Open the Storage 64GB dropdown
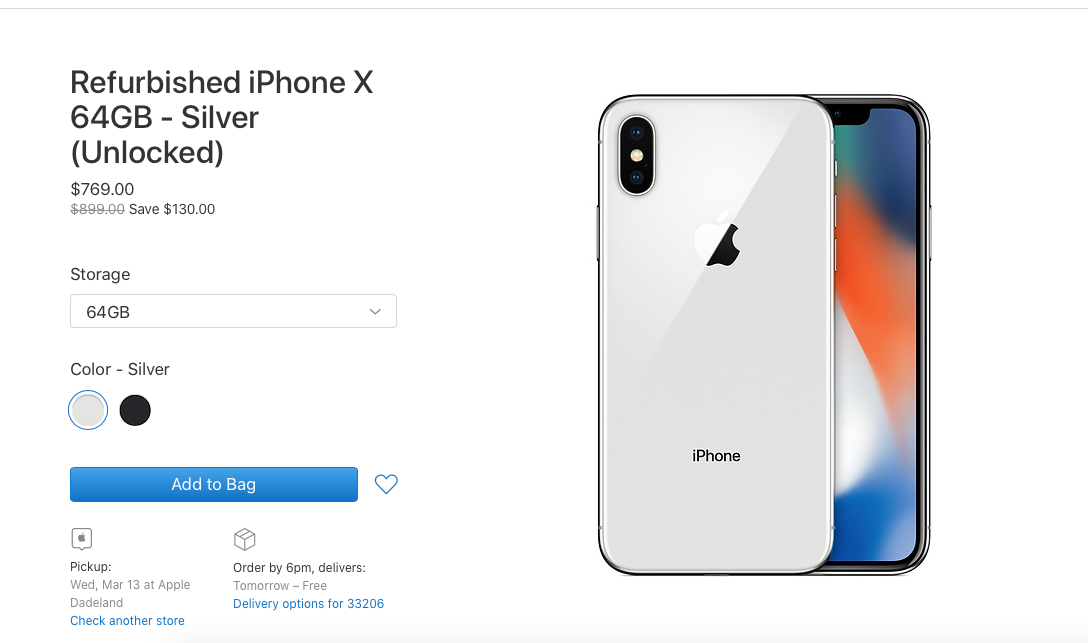Image resolution: width=1088 pixels, height=643 pixels. coord(233,311)
